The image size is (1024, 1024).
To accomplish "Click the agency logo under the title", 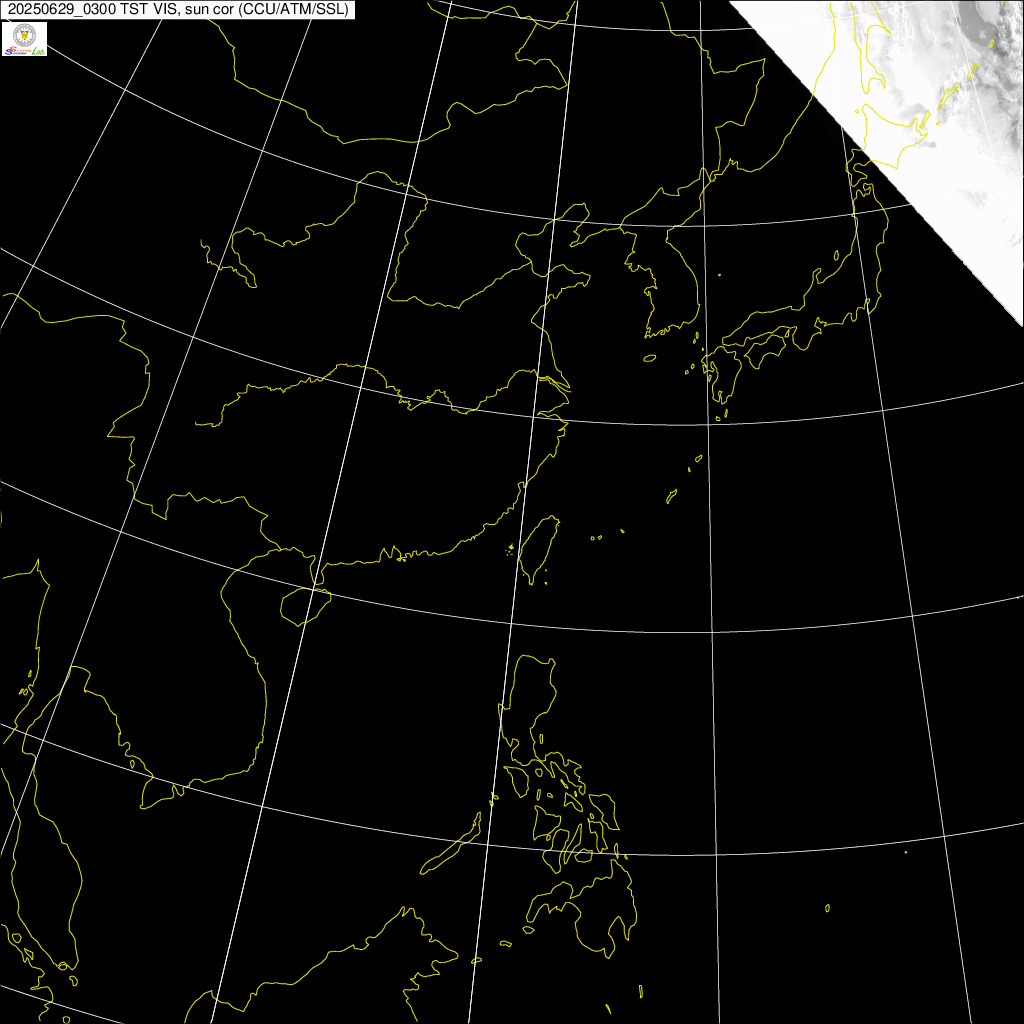I will point(25,39).
